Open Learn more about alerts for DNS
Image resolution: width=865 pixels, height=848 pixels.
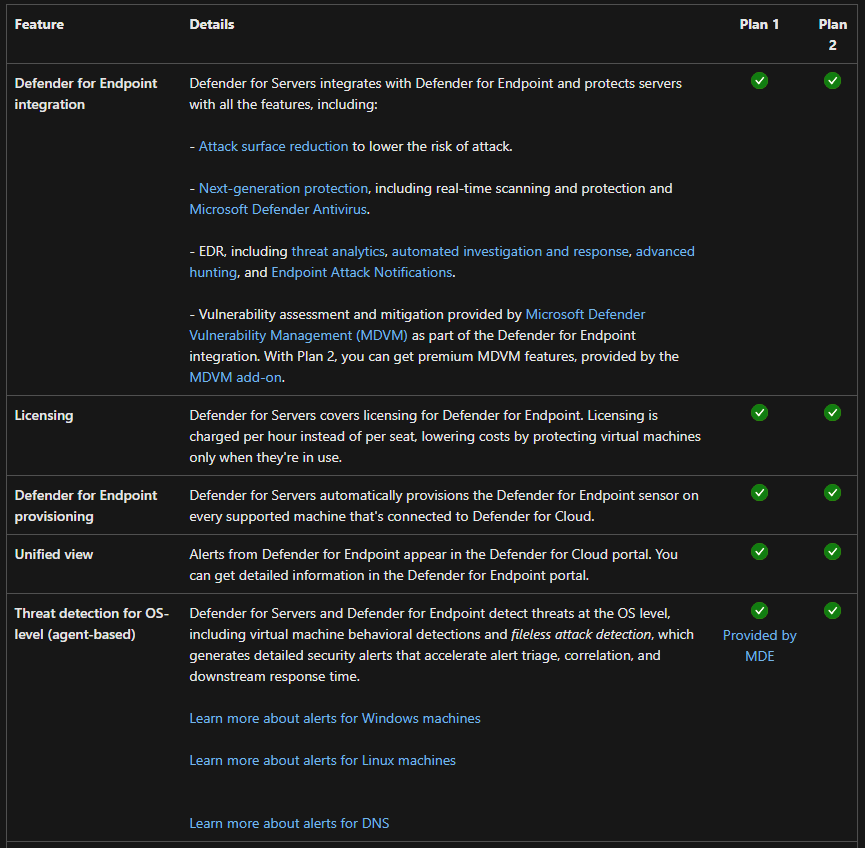pos(289,823)
